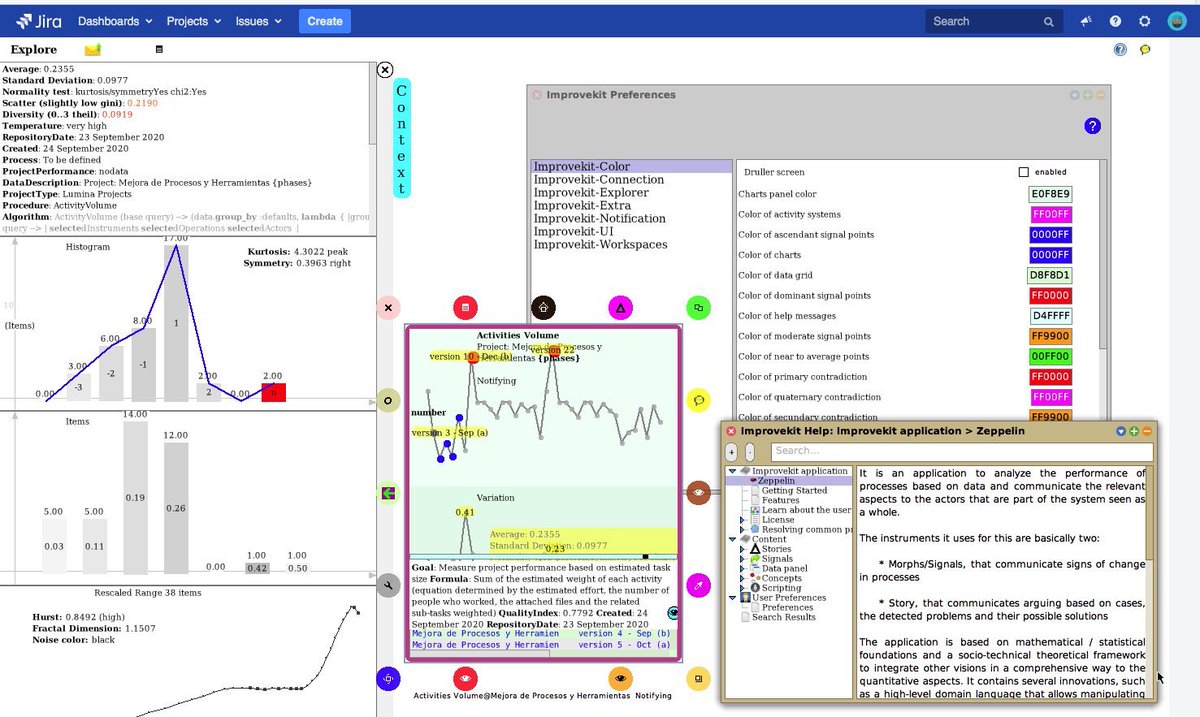Click the vertical Context tab
The height and width of the screenshot is (717, 1200).
[401, 138]
